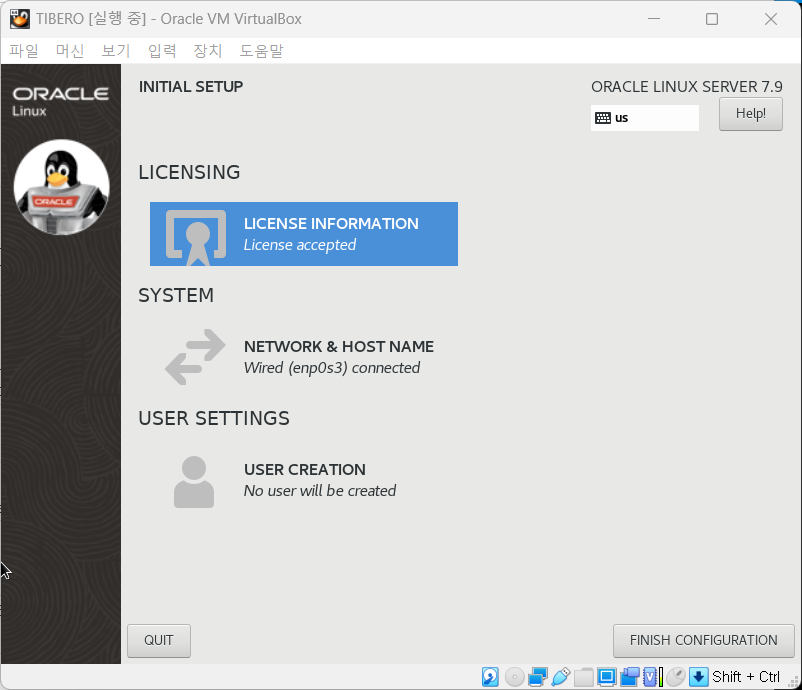Click the keyboard layout icon beside us
Image resolution: width=802 pixels, height=690 pixels.
(x=603, y=118)
